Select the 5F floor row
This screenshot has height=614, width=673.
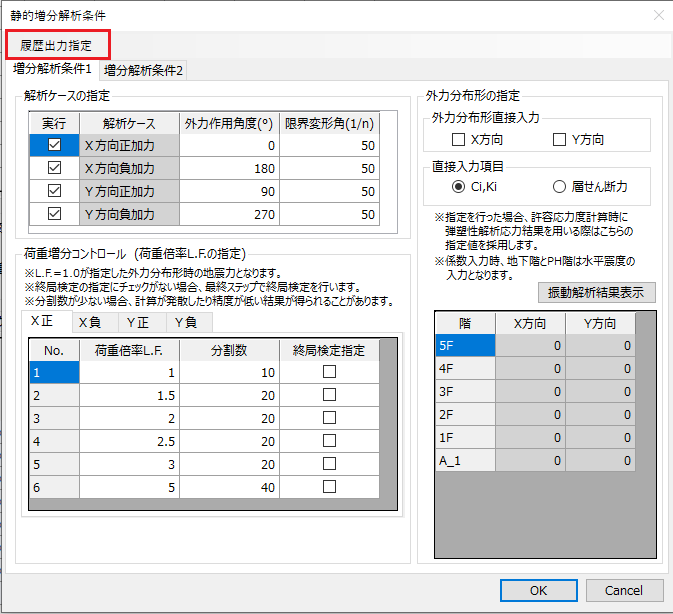point(465,345)
